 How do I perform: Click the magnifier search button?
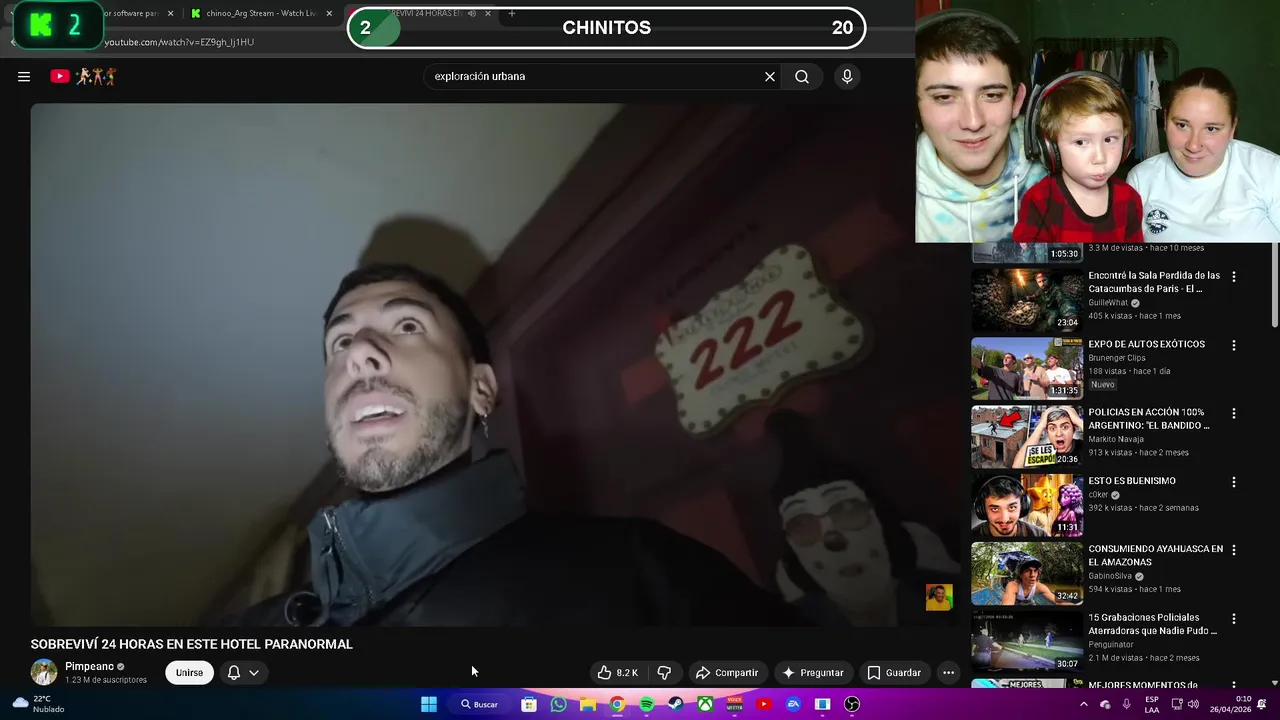(802, 76)
